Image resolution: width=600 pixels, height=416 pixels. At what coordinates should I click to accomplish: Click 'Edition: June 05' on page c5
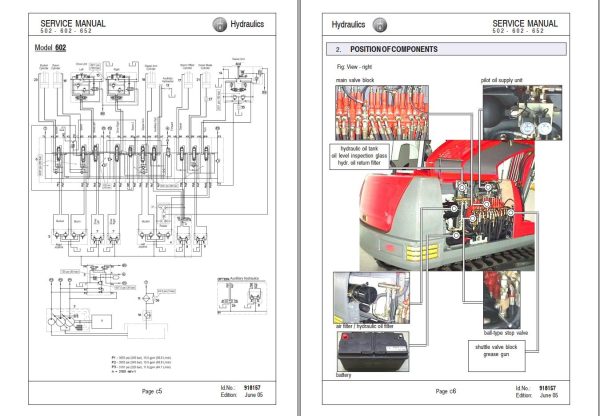[x=242, y=395]
